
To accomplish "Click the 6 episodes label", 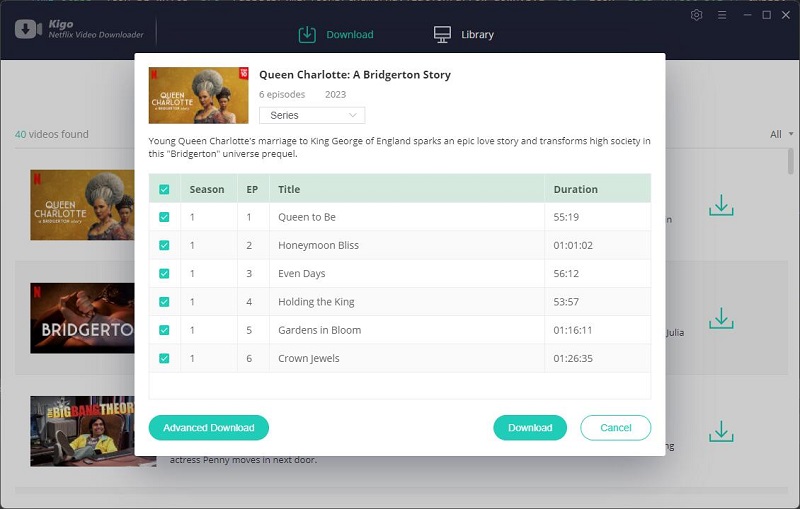I will coord(282,94).
